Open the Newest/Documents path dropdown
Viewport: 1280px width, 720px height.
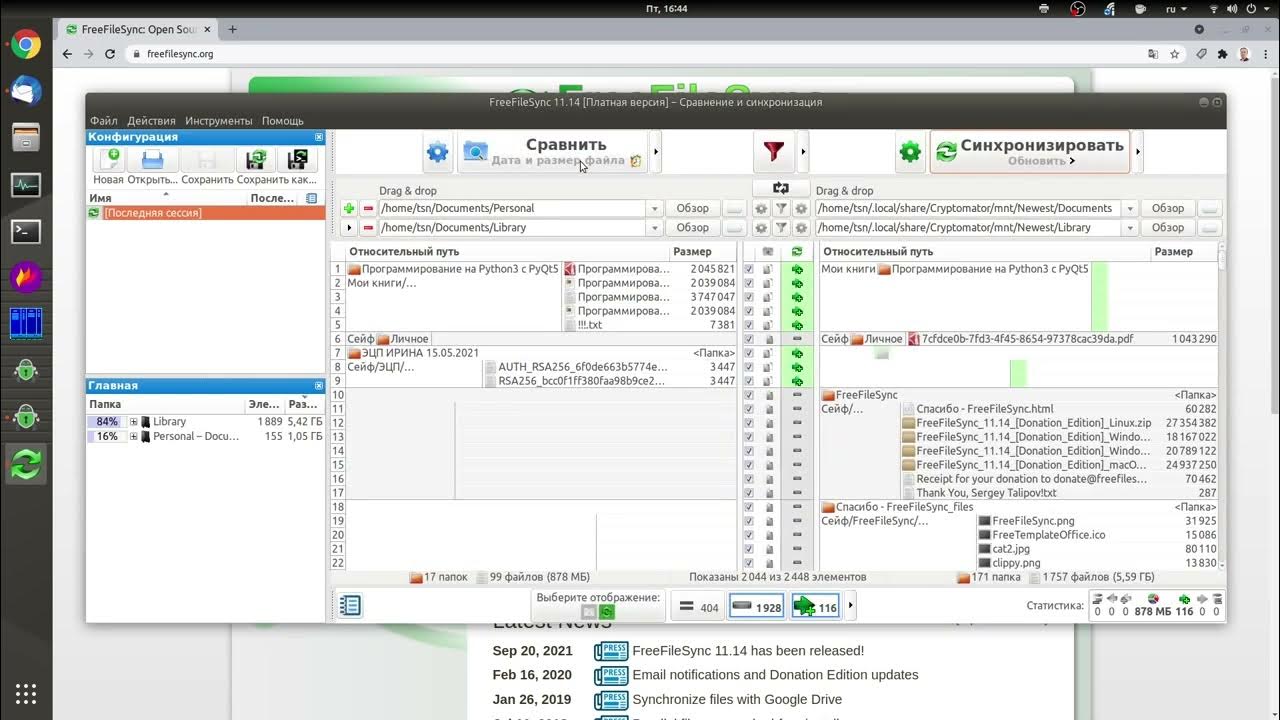click(1130, 208)
